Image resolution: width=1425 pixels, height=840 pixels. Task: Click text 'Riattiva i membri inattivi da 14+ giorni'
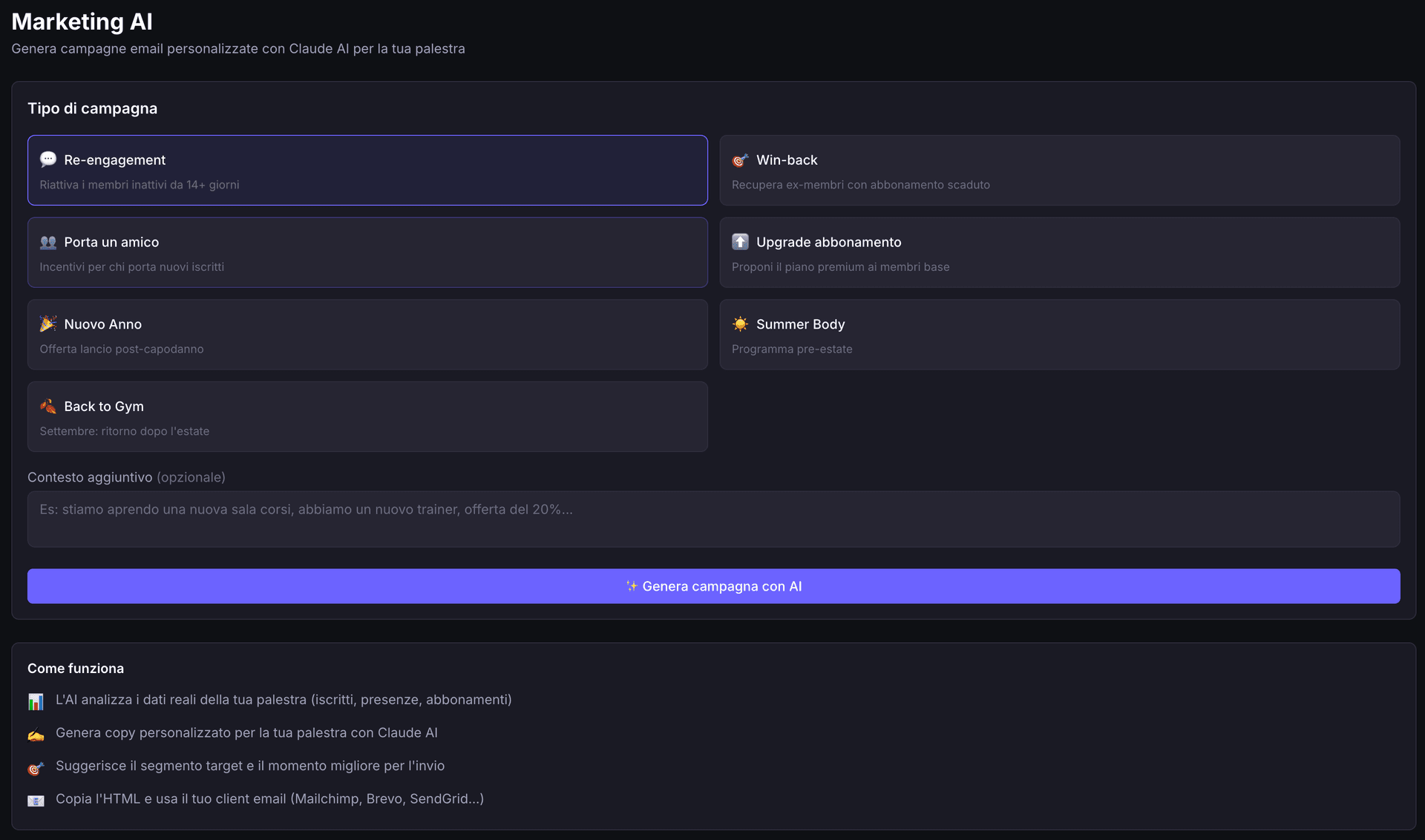(140, 185)
